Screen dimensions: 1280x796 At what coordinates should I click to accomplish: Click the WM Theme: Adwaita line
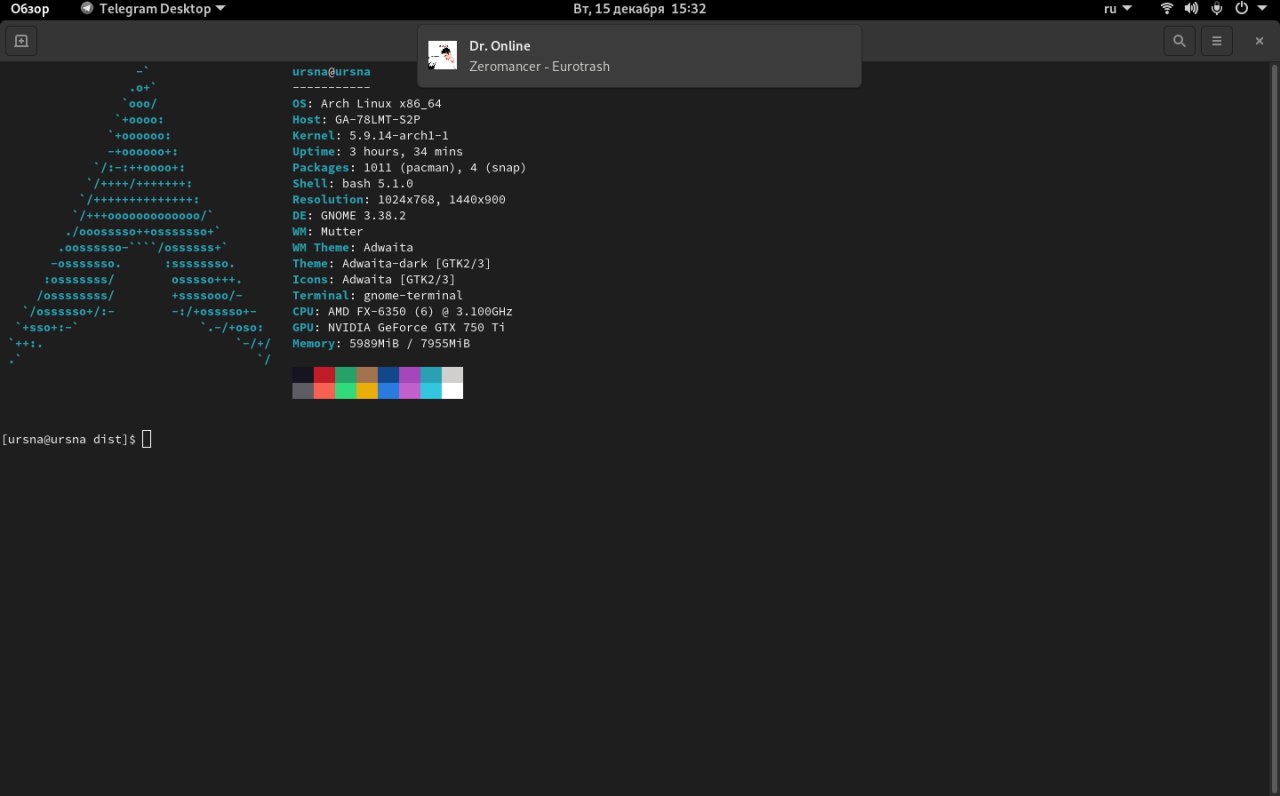point(352,248)
